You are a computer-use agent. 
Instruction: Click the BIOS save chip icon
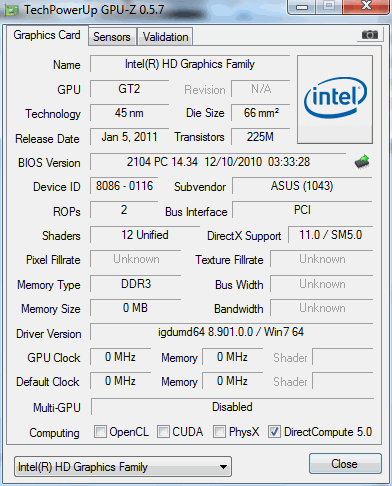362,162
